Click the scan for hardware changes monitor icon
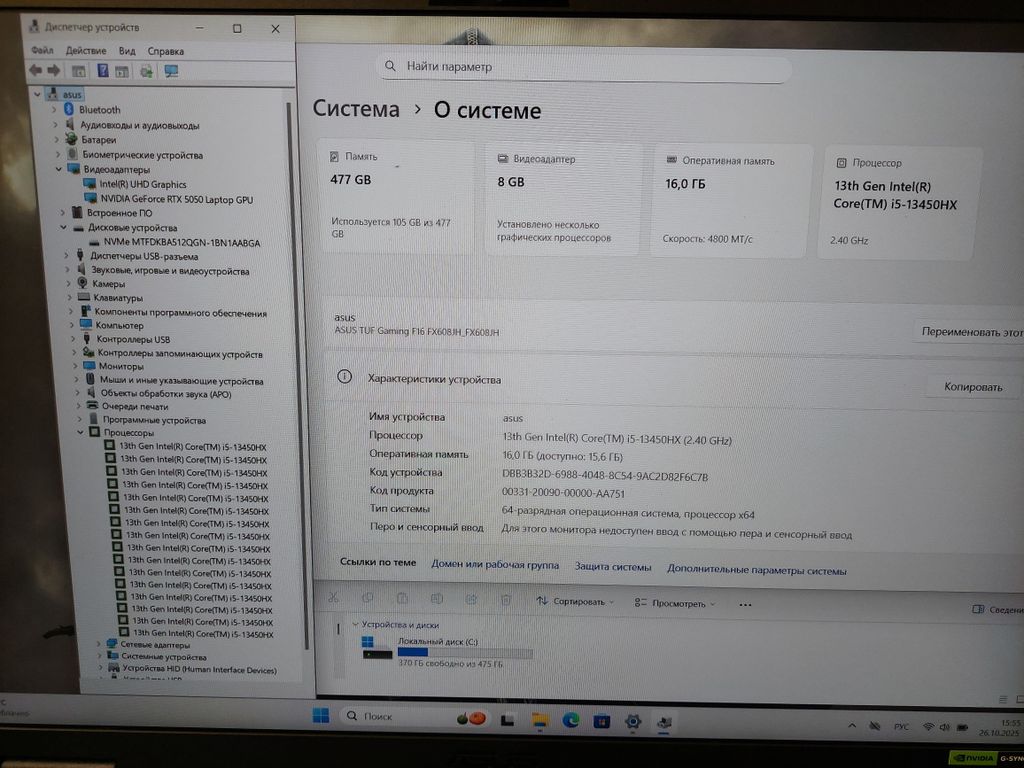1024x768 pixels. [171, 71]
